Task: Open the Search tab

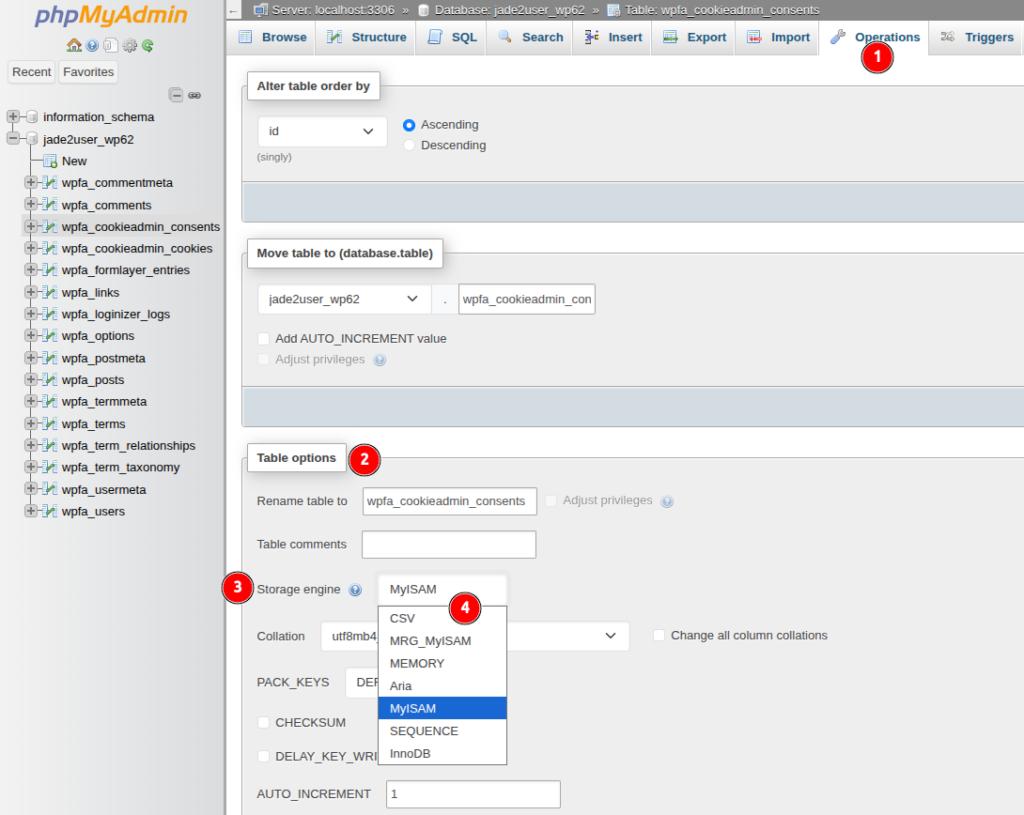Action: (530, 37)
